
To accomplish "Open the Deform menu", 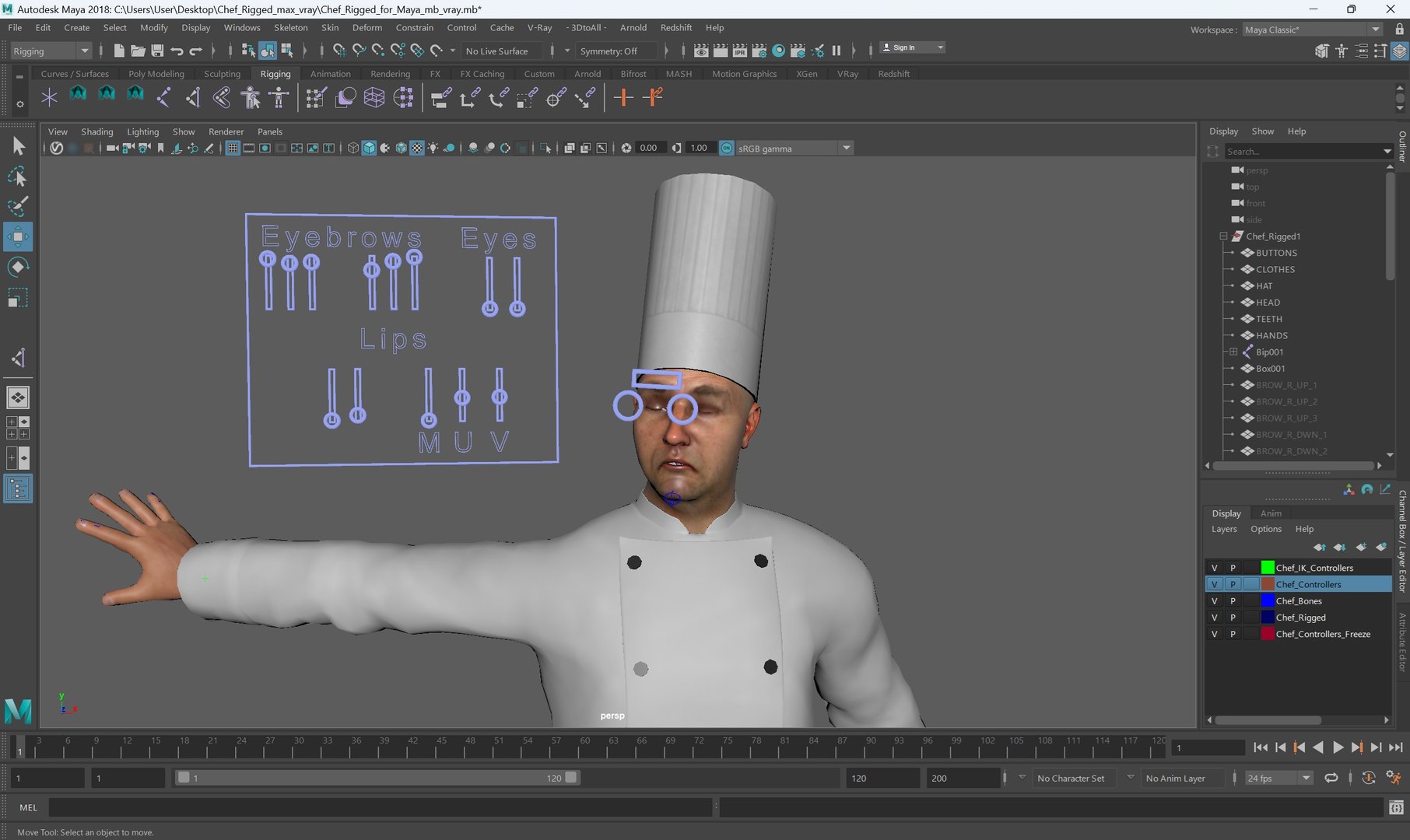I will point(367,27).
